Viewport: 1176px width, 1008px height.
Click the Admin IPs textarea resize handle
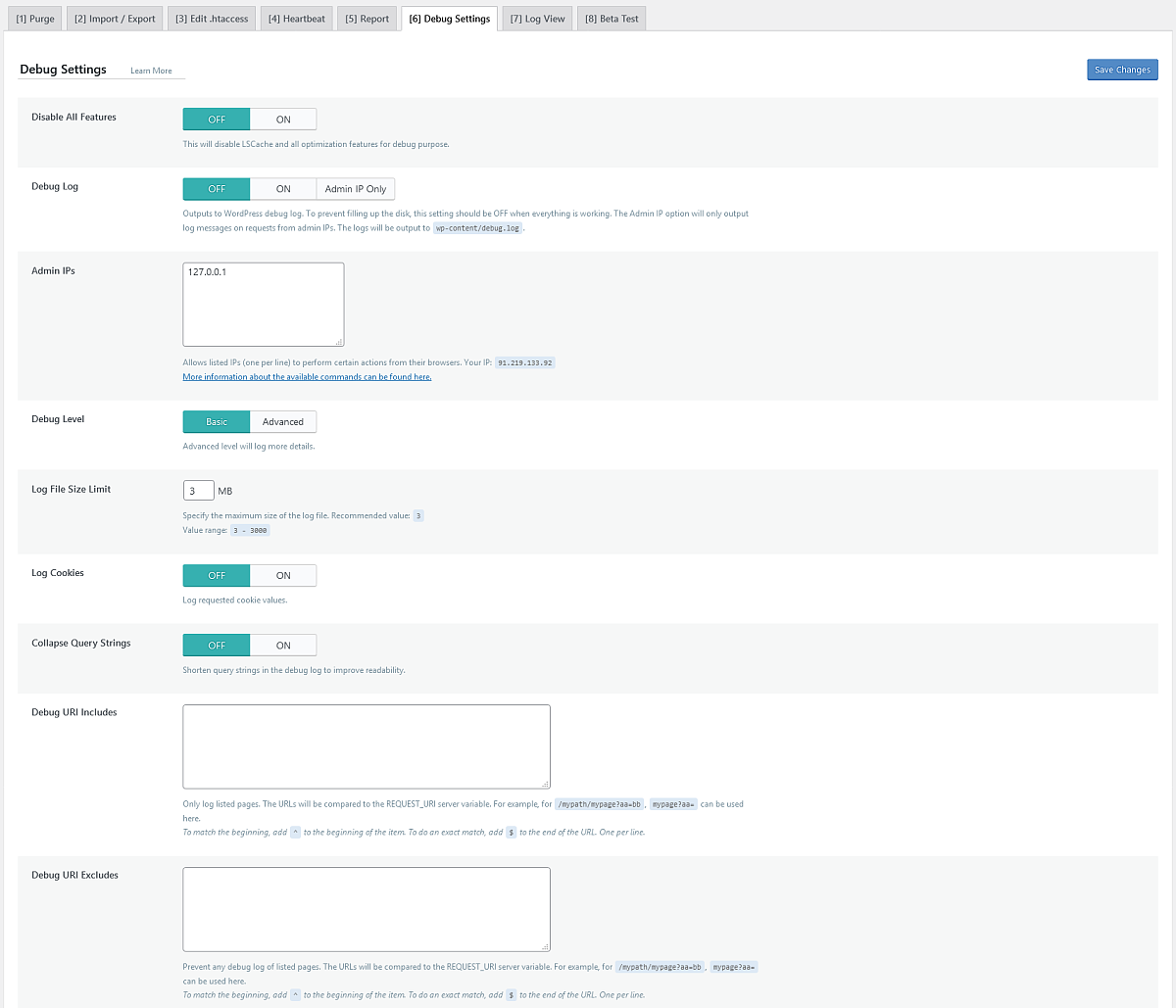[339, 342]
